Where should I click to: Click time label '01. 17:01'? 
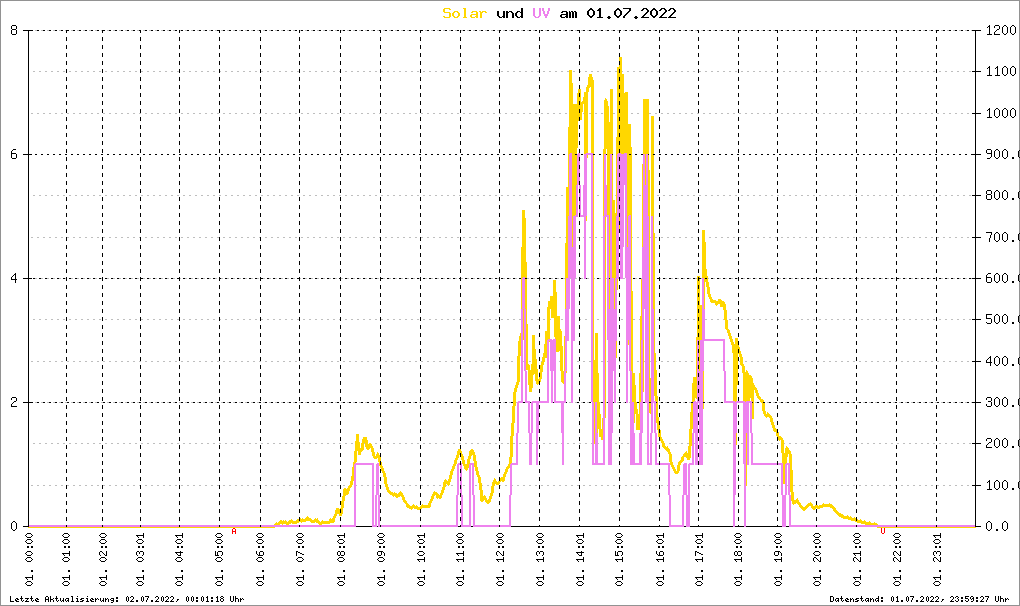tap(699, 559)
